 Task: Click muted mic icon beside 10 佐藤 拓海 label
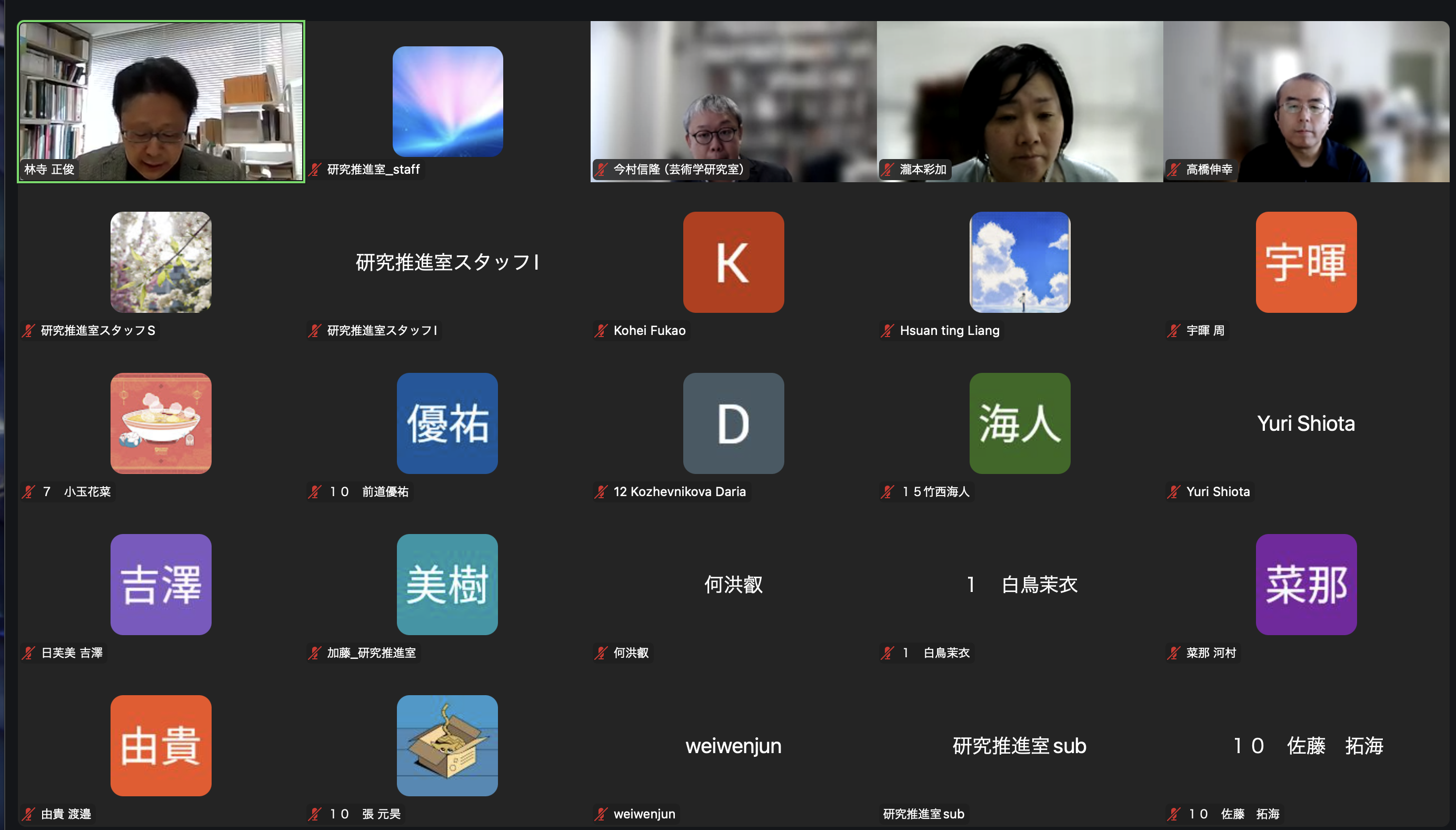(1174, 814)
